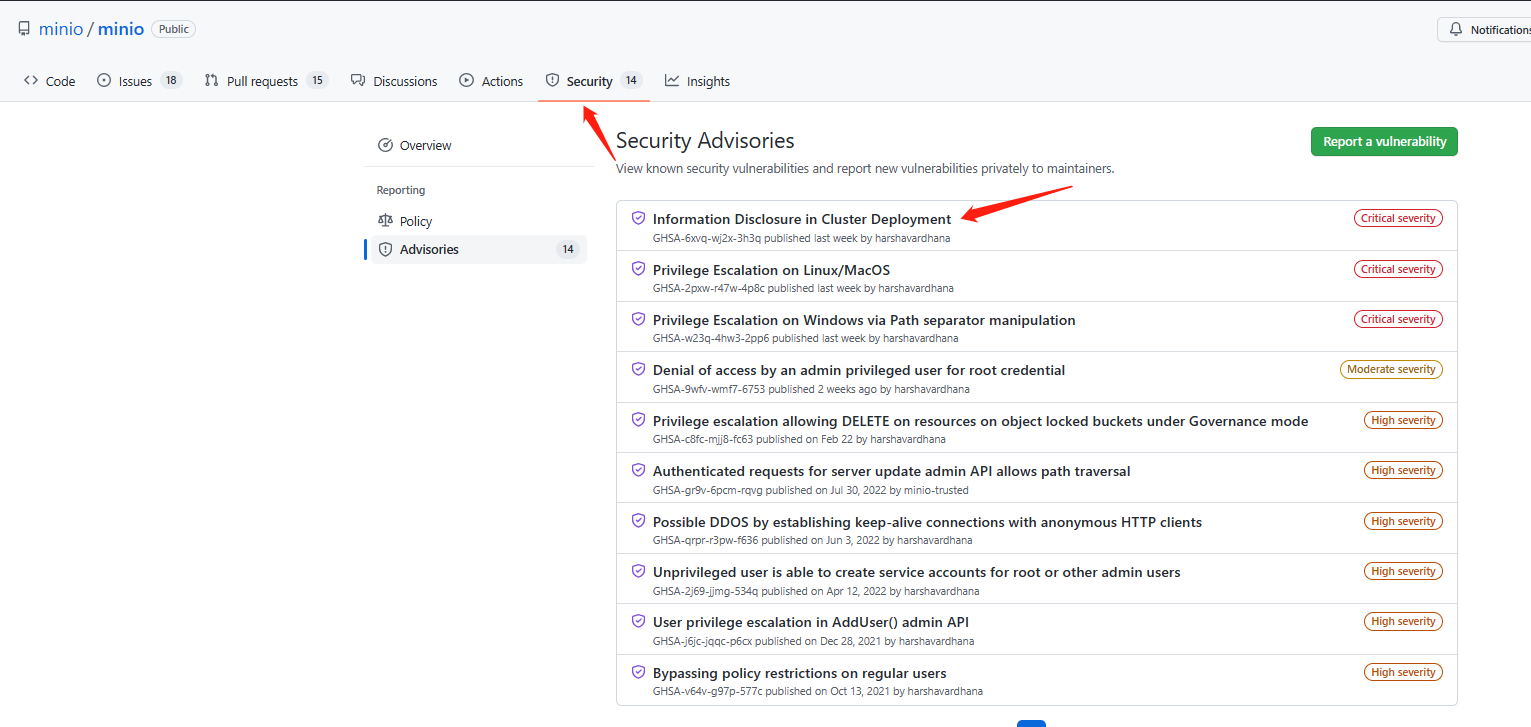The height and width of the screenshot is (727, 1531).
Task: Select the Security tab
Action: pos(594,81)
